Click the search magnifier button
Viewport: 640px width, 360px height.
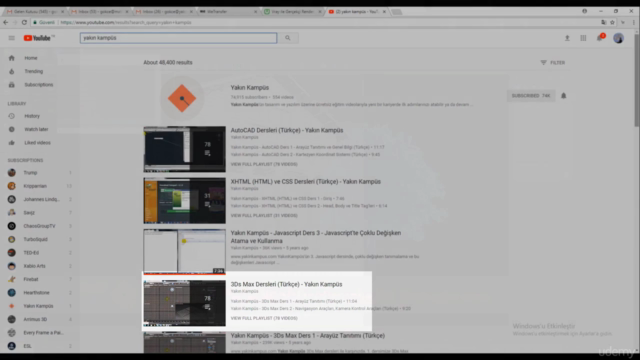click(288, 38)
